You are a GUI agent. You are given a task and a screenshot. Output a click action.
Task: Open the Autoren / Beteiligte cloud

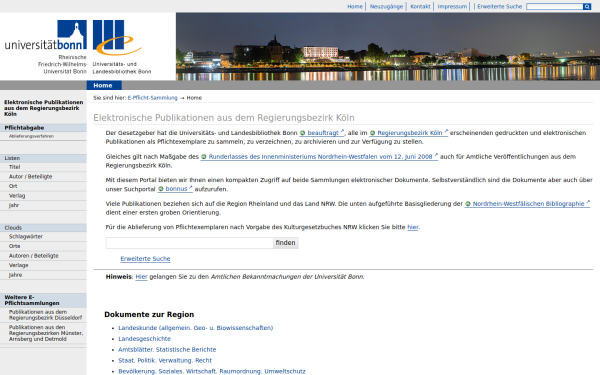pos(34,256)
